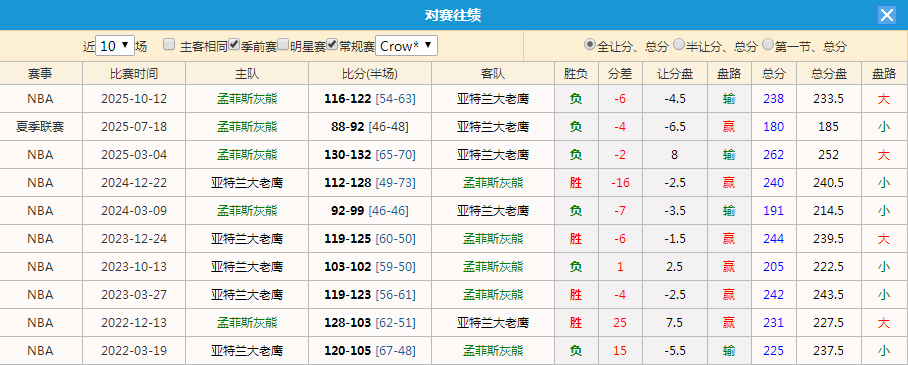Click the 2023-10-13 date cell
The image size is (908, 365).
click(134, 267)
